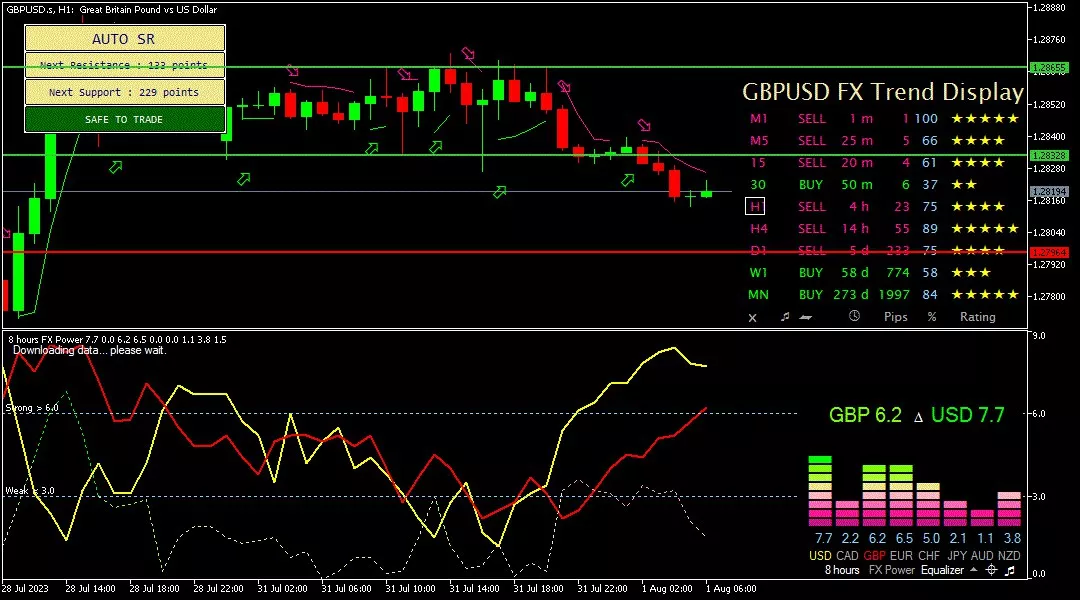Click the FX Power mode label in footer
Image resolution: width=1080 pixels, height=600 pixels.
coord(891,570)
